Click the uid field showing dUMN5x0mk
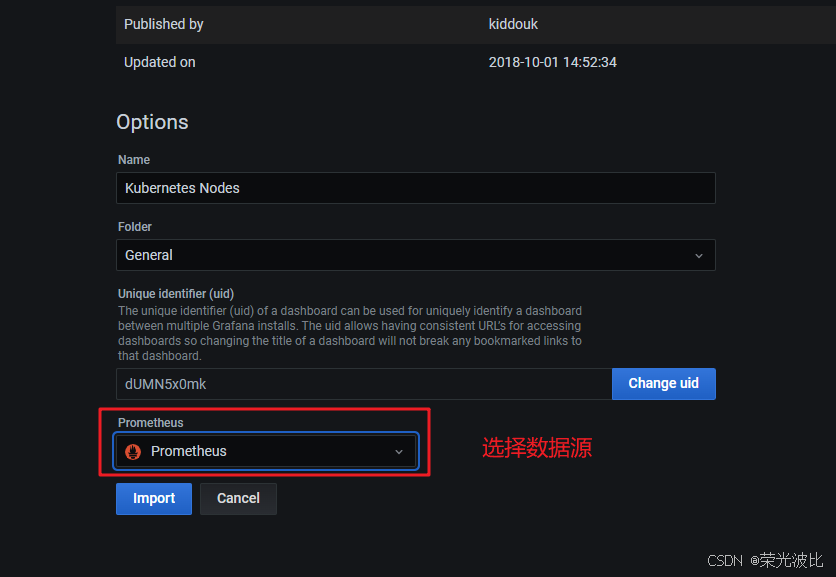Image resolution: width=836 pixels, height=577 pixels. (364, 384)
